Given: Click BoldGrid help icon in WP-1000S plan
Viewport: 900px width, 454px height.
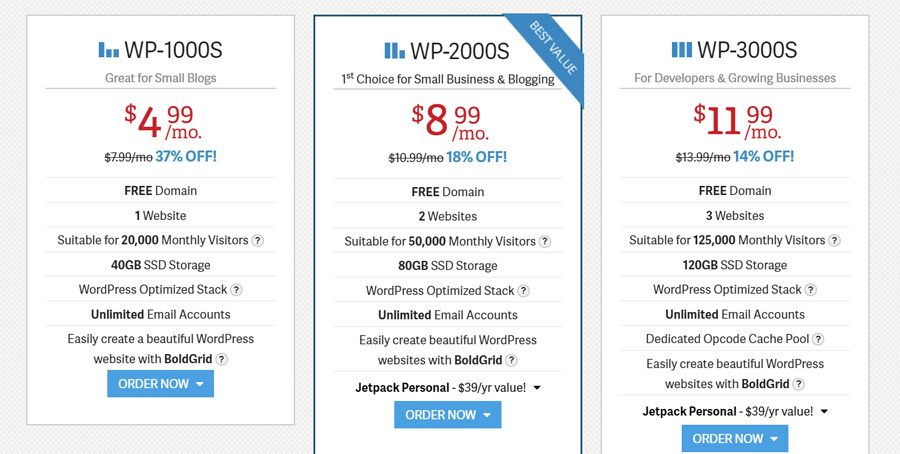Looking at the screenshot, I should (x=222, y=360).
